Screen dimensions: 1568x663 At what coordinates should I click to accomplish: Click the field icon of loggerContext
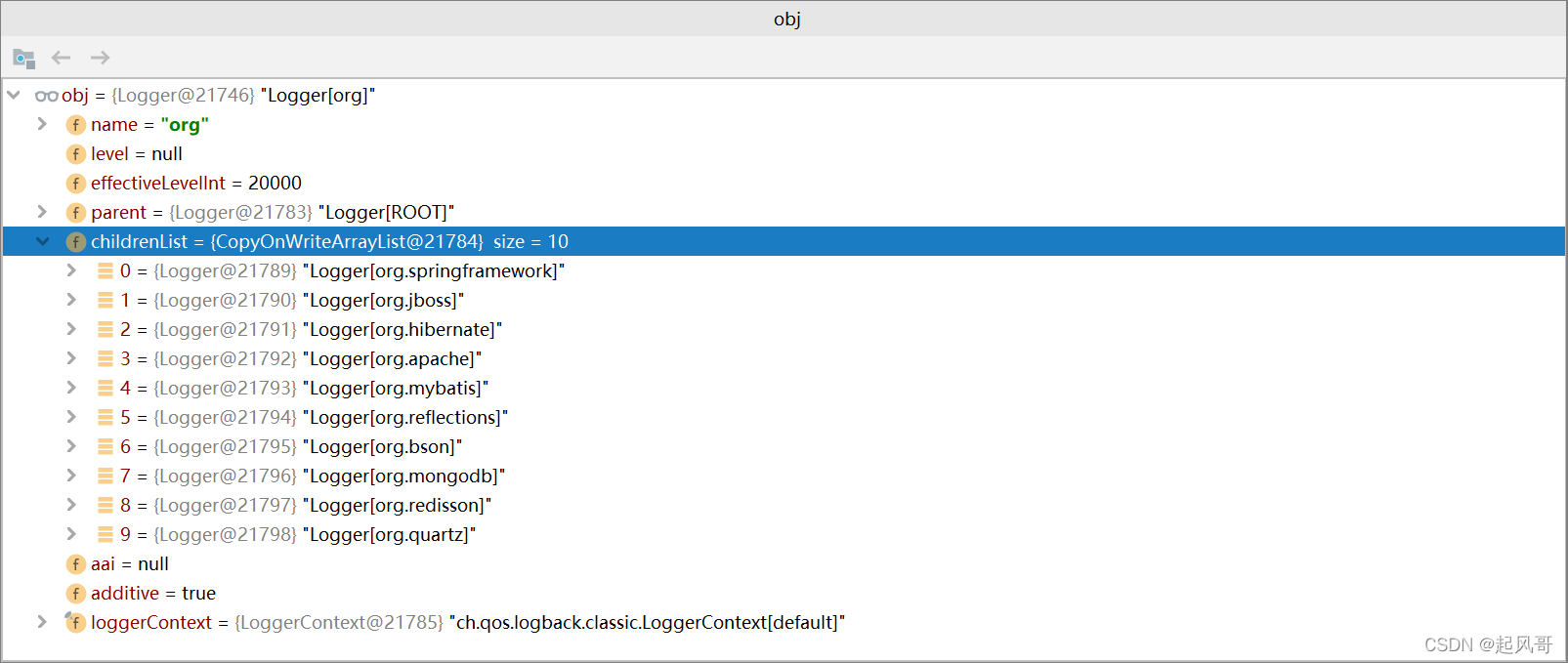(75, 622)
